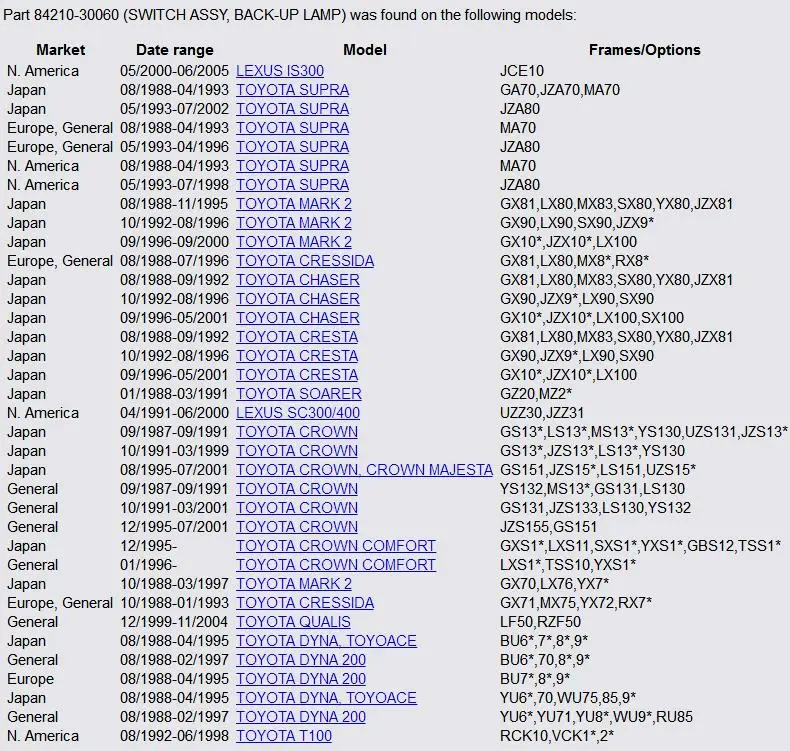
Task: Open N. America TOYOTA SUPRA link with MA70 frame
Action: click(292, 166)
